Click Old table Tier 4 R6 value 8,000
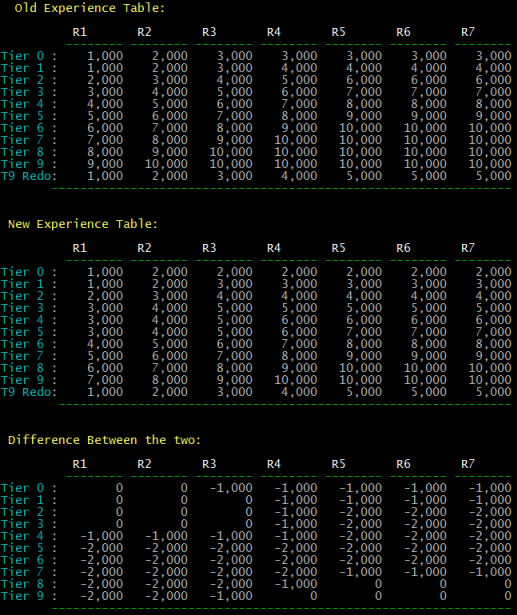This screenshot has width=517, height=615. pyautogui.click(x=429, y=104)
